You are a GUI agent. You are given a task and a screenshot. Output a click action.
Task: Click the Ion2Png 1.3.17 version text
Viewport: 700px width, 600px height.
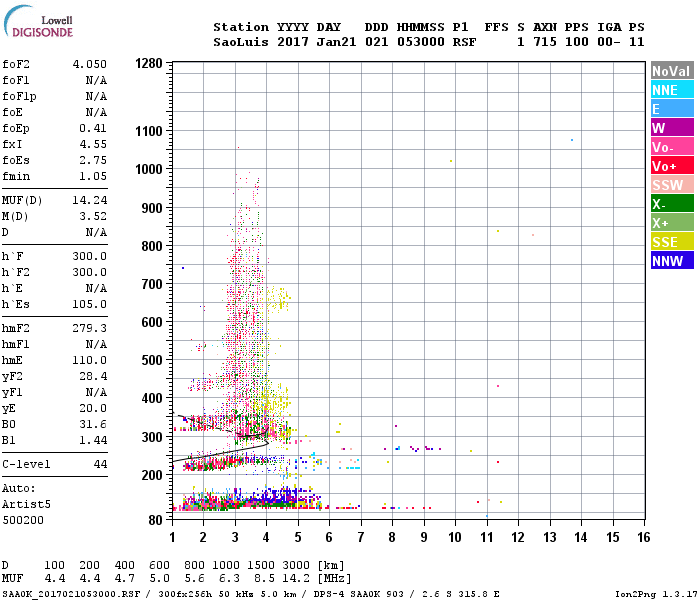(x=656, y=594)
